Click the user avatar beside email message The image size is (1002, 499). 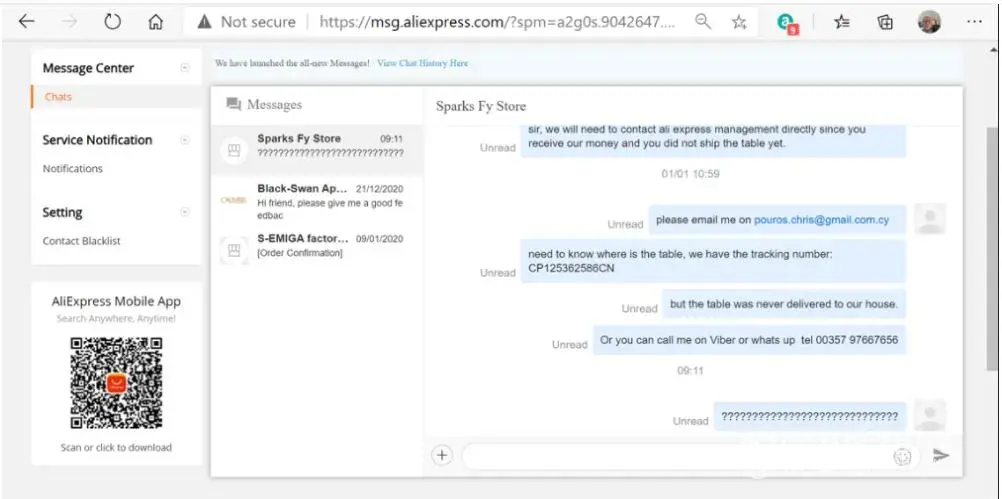(930, 219)
